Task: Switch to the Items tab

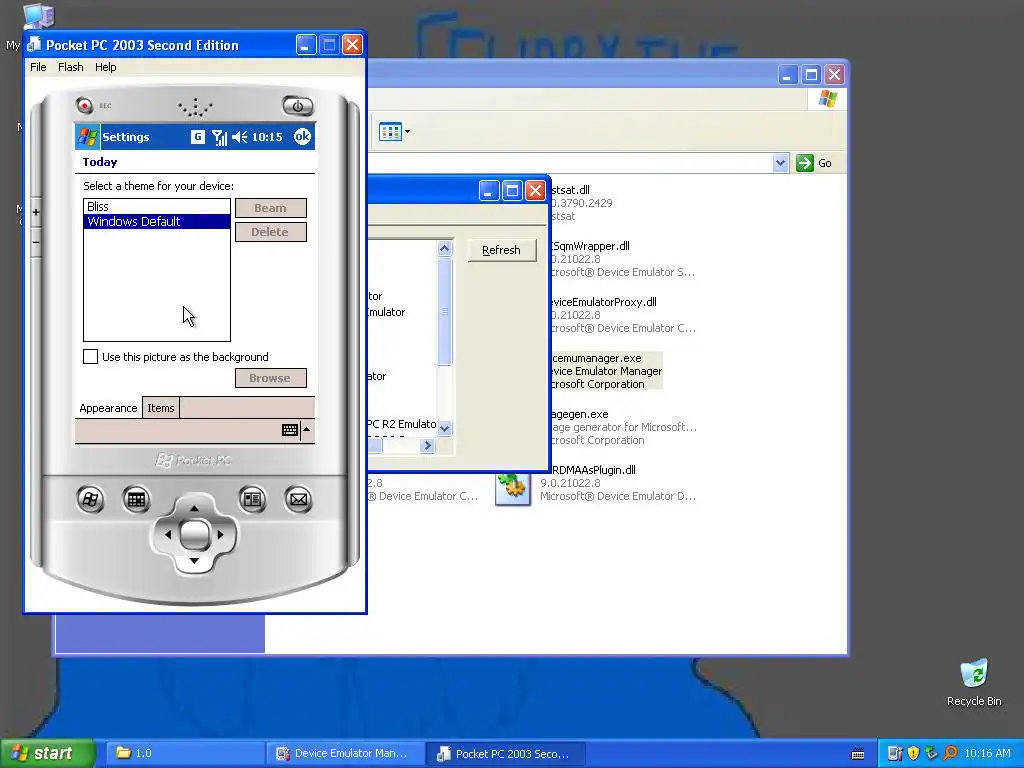Action: (x=161, y=408)
